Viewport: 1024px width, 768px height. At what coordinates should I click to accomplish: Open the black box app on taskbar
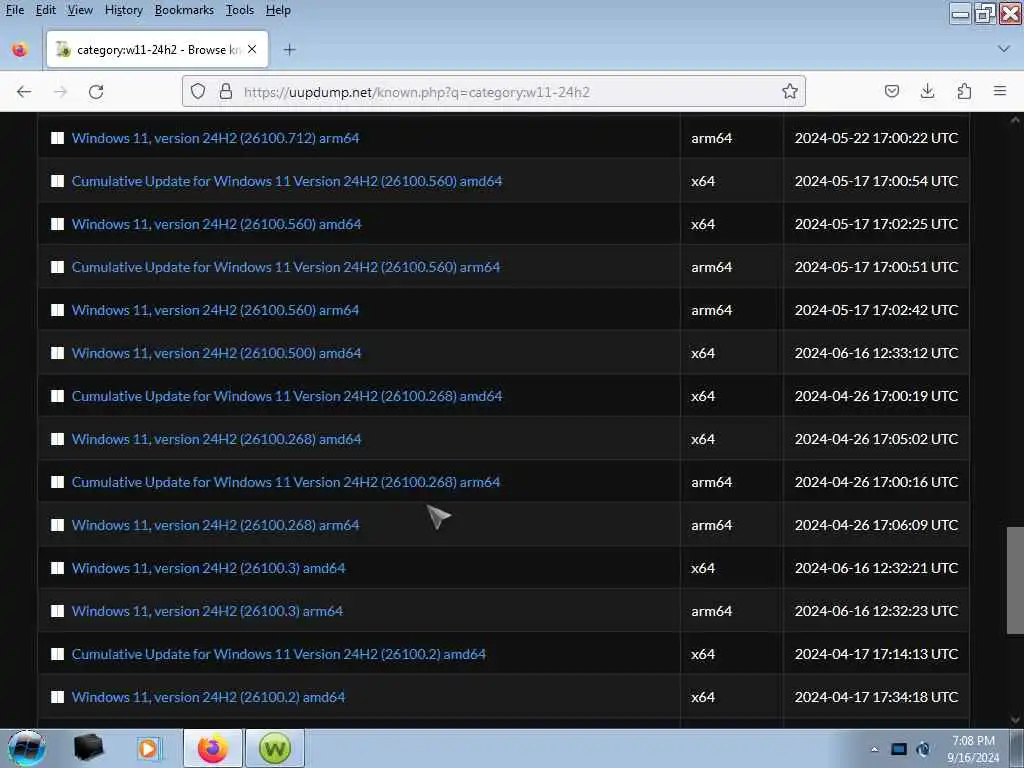pos(88,748)
